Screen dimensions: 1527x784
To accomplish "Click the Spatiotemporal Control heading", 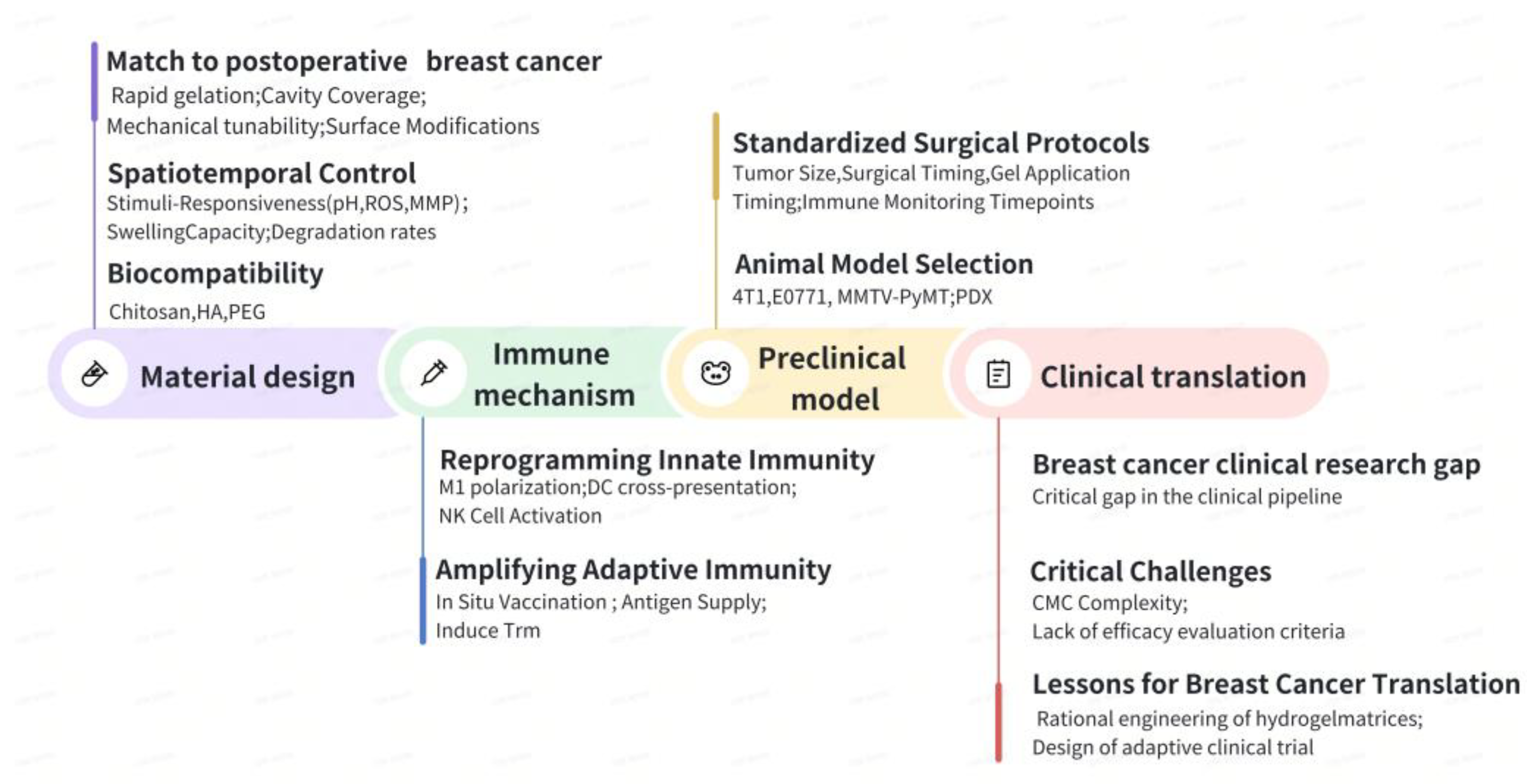I will pos(262,174).
